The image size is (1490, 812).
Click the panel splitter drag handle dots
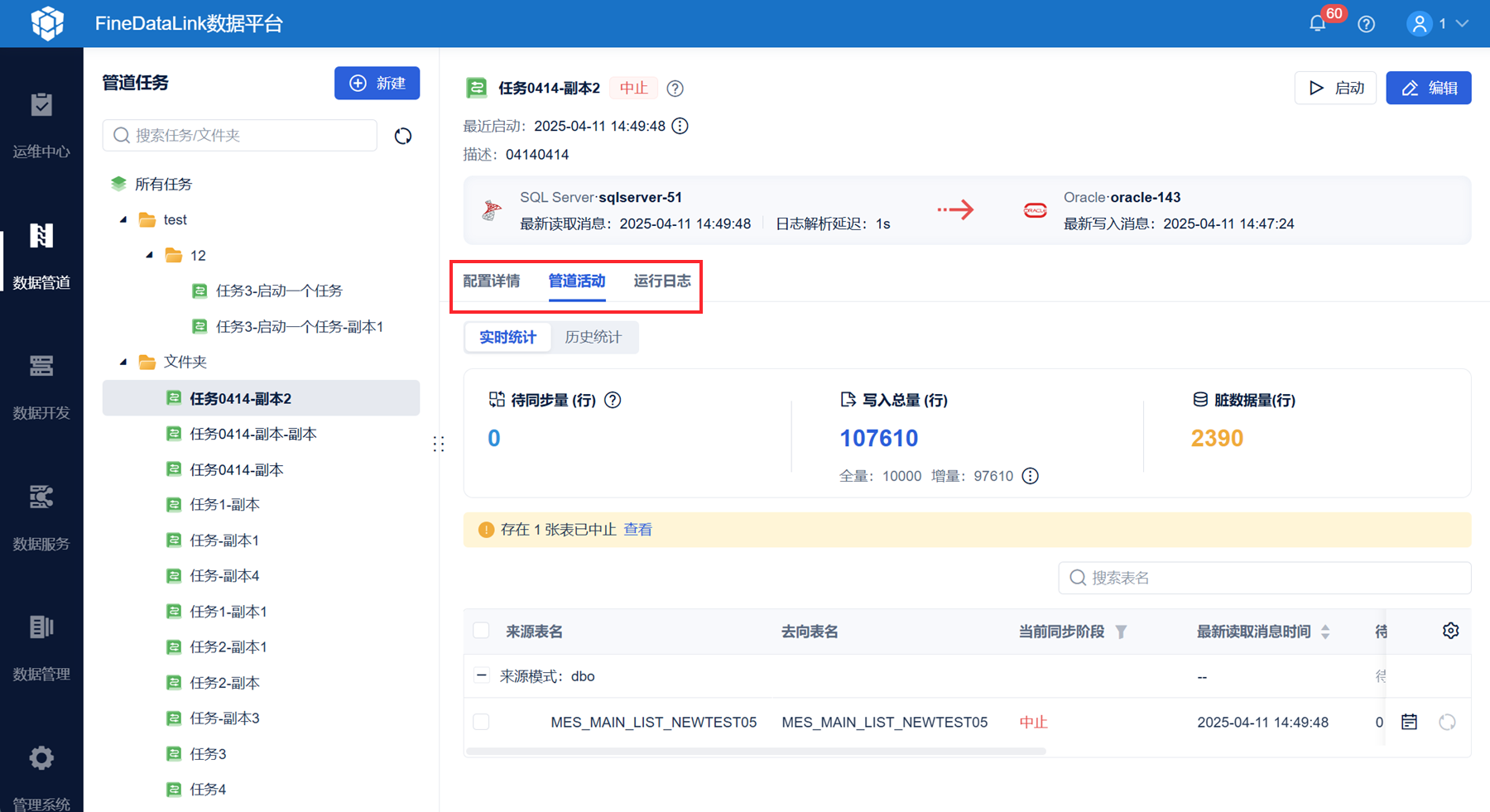click(x=439, y=444)
